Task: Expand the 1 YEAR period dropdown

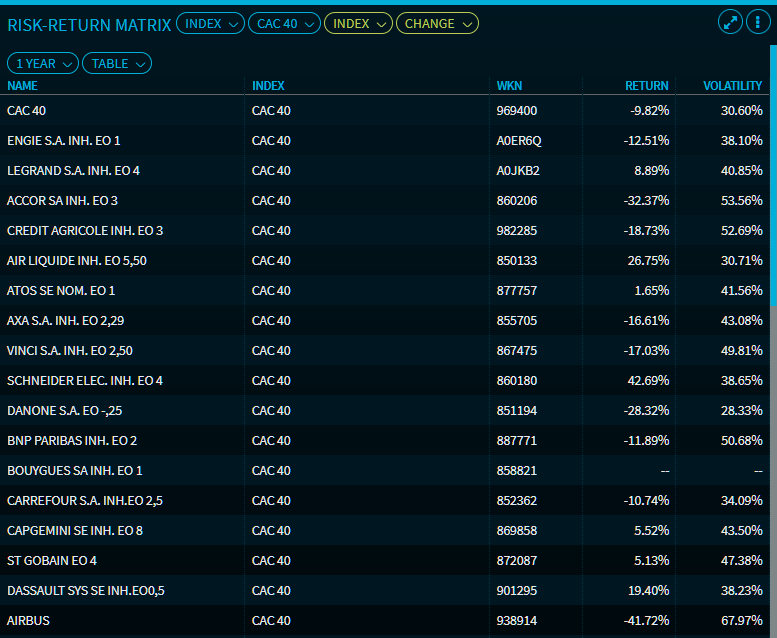Action: (43, 63)
